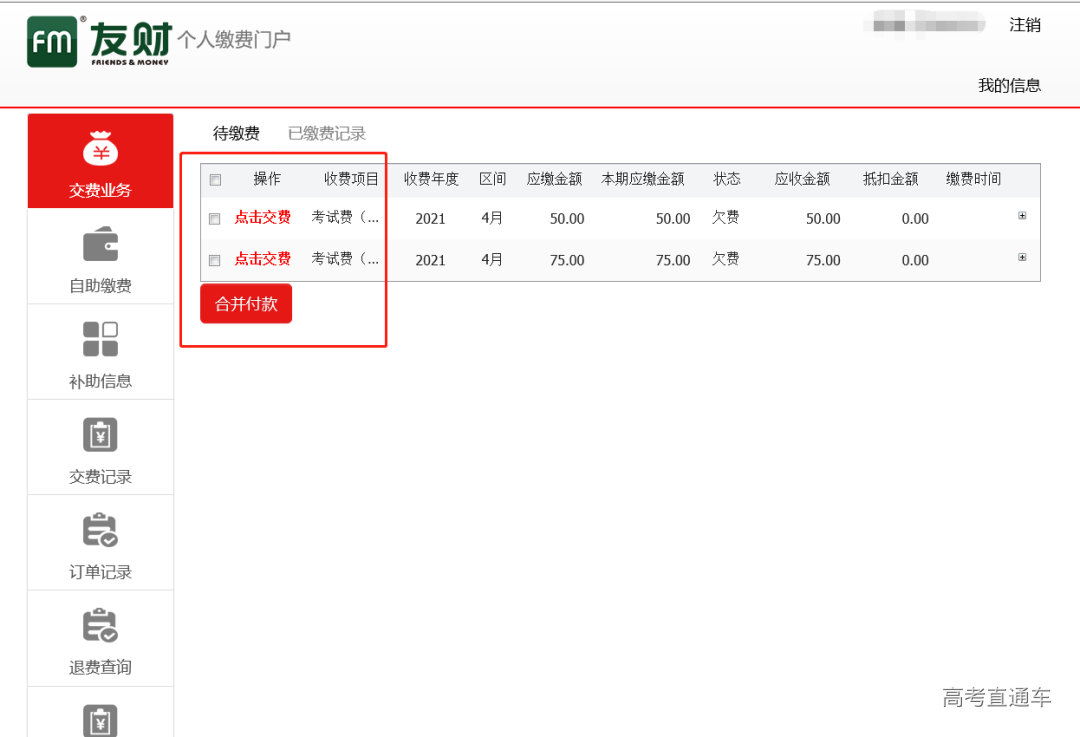Click 点击交费 on the second fee row
The image size is (1080, 737).
point(262,259)
